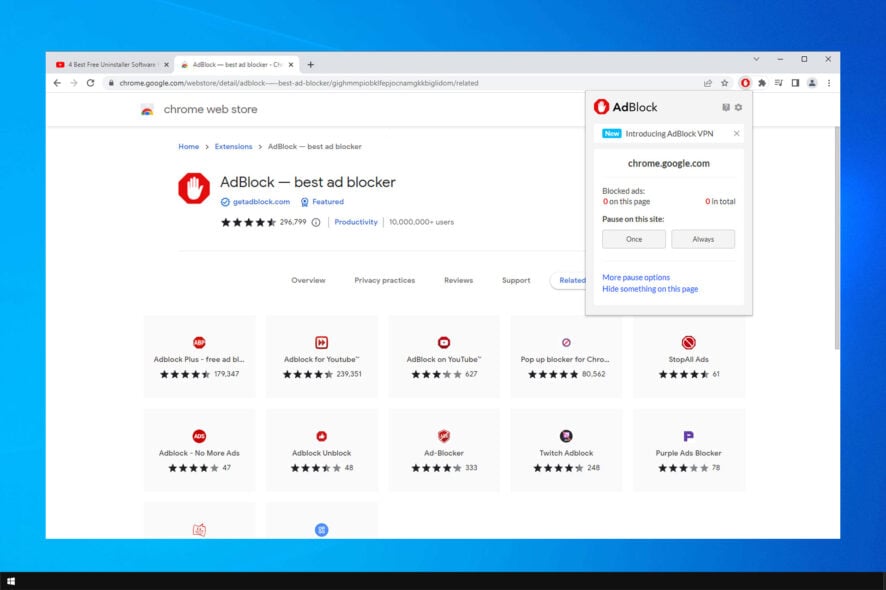The width and height of the screenshot is (886, 590).
Task: Open the Overview tab
Action: point(308,280)
